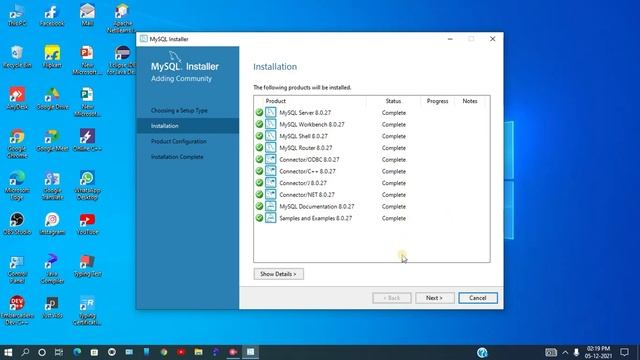The height and width of the screenshot is (360, 640).
Task: Select the Embarcadero Dev-C++ desktop shortcut
Action: point(17,311)
